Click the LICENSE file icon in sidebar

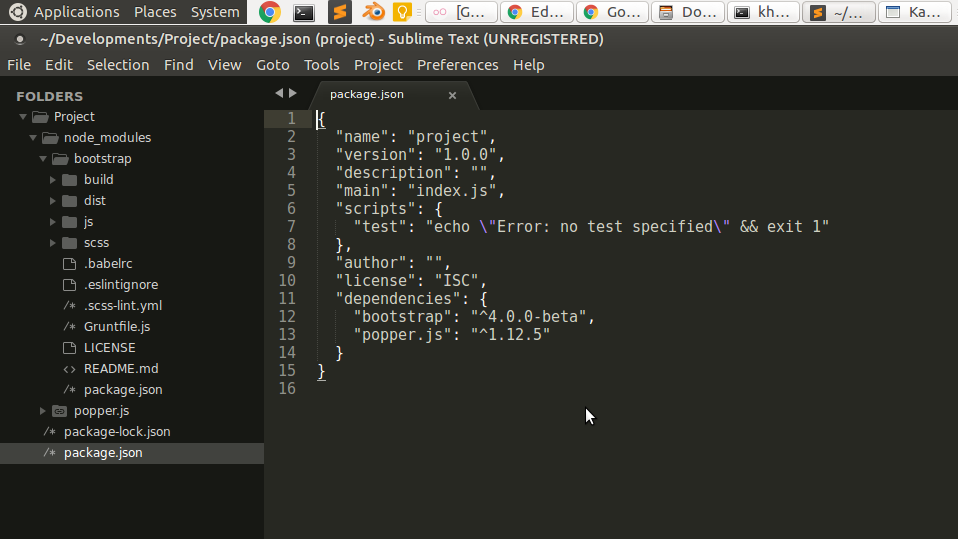click(x=69, y=348)
